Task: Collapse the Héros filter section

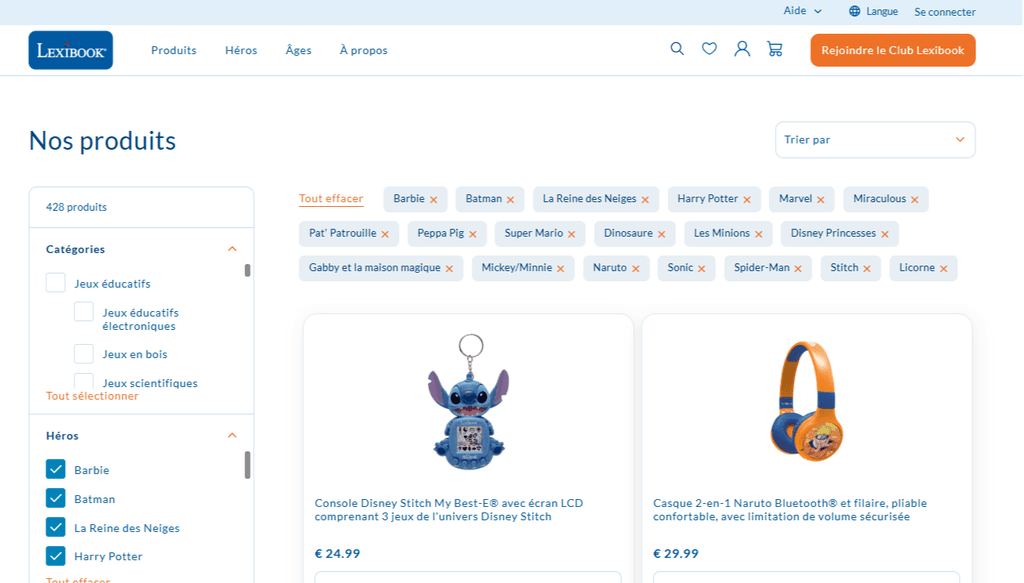Action: tap(232, 435)
